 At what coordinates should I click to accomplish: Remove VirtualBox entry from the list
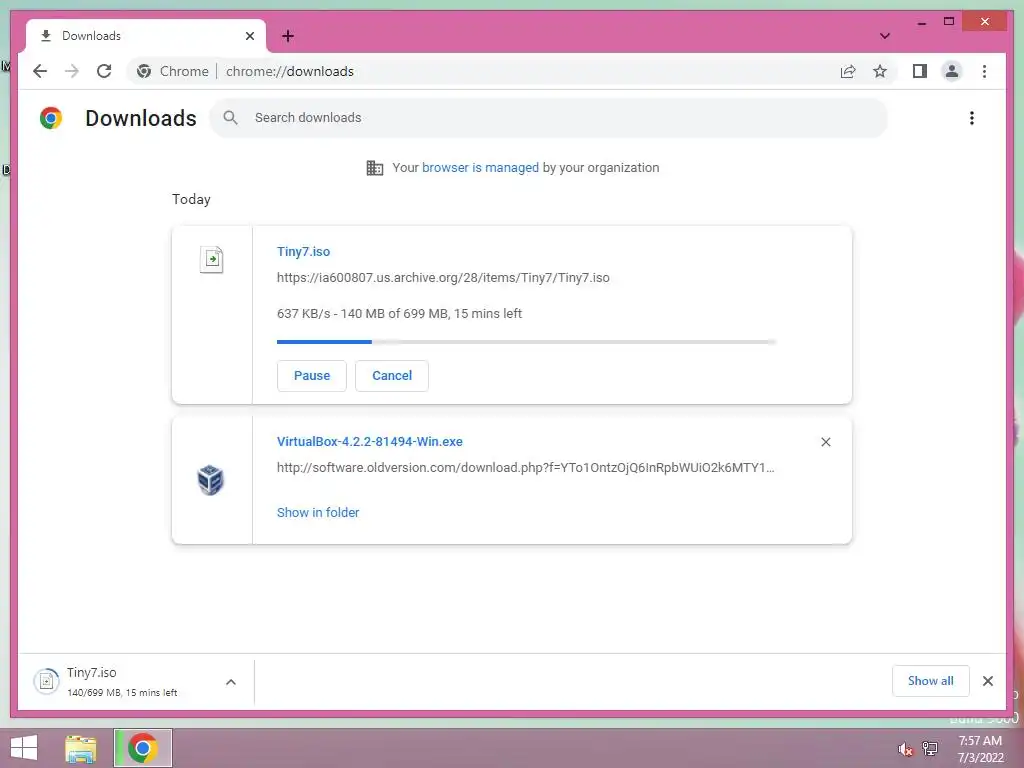click(x=825, y=442)
